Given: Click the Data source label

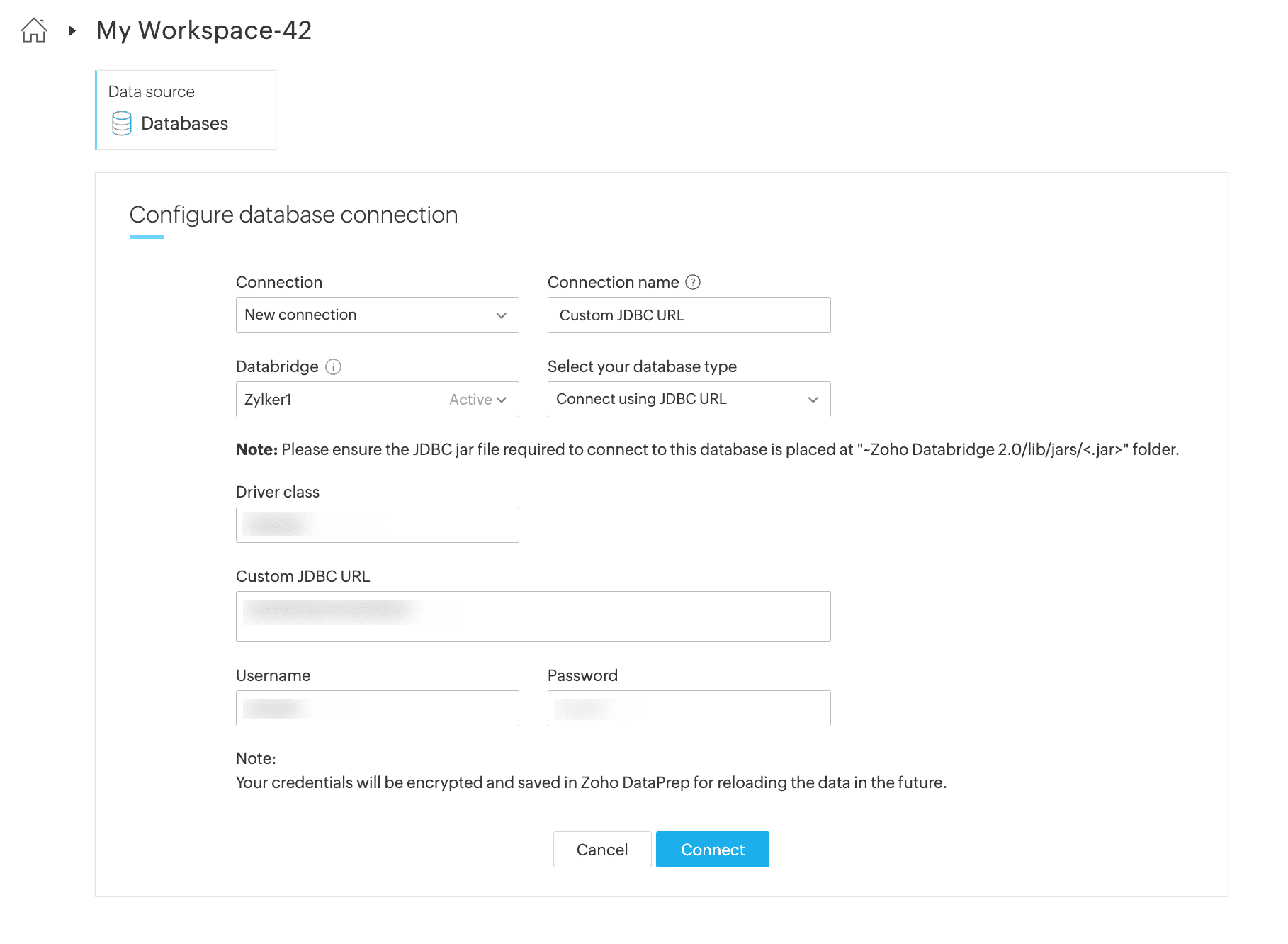Looking at the screenshot, I should (151, 91).
